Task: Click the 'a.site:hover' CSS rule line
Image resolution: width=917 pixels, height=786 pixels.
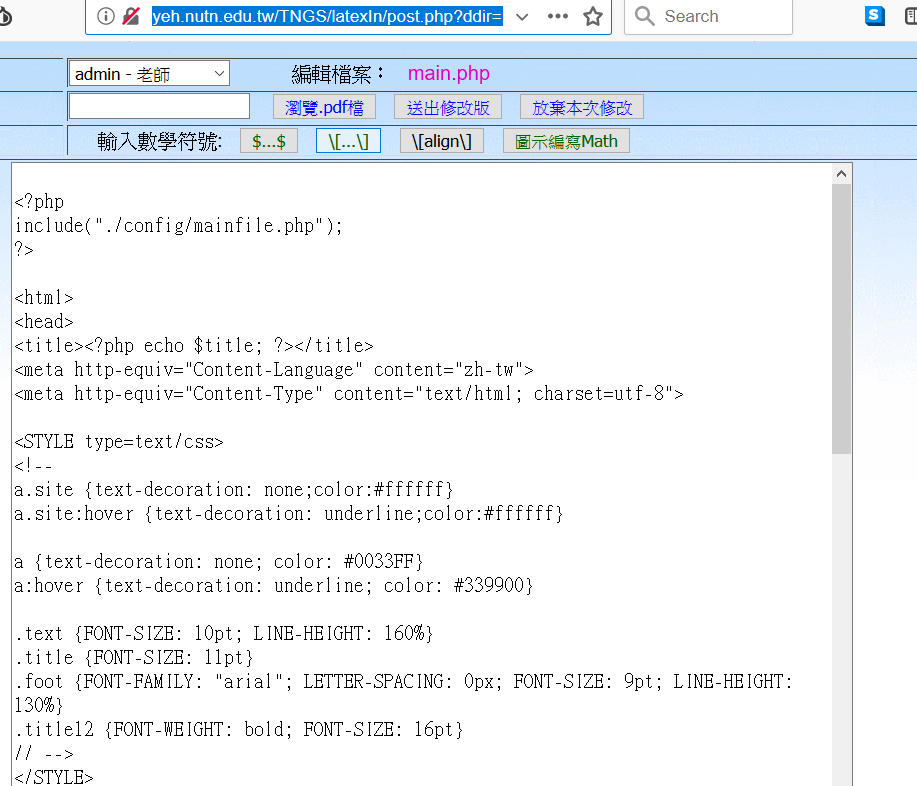Action: pos(288,513)
